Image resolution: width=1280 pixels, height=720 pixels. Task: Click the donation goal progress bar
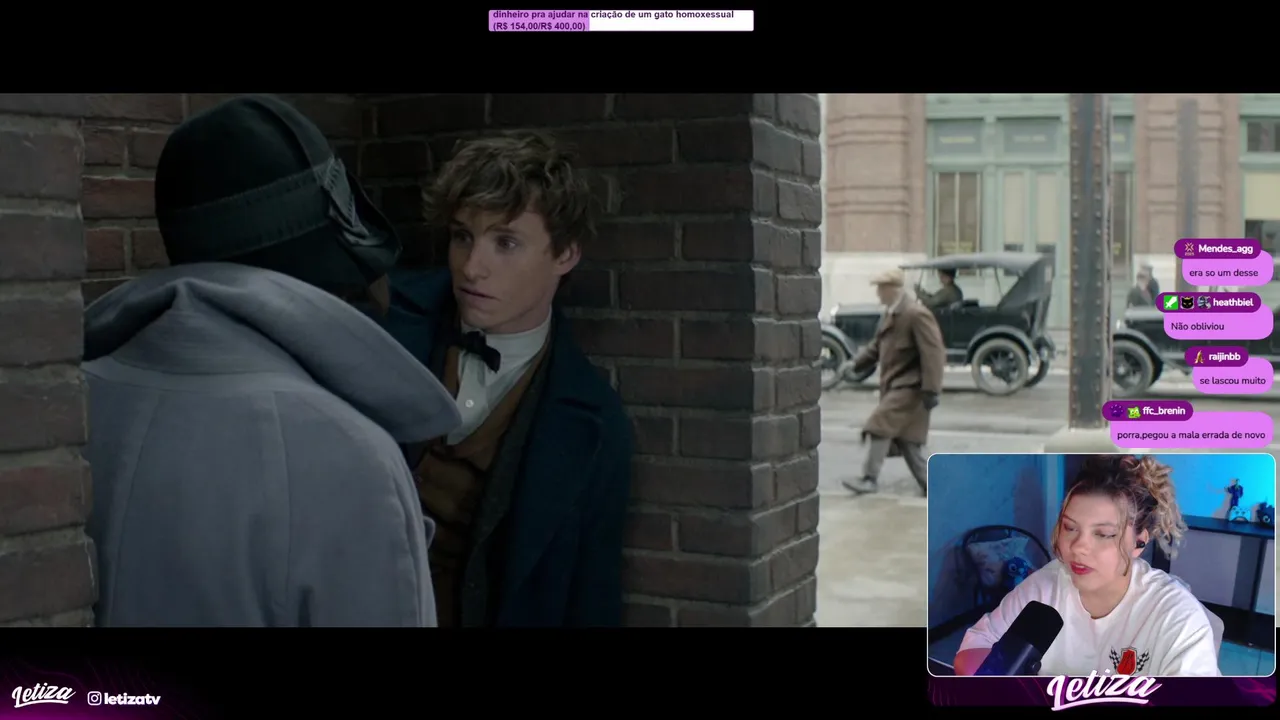[621, 20]
